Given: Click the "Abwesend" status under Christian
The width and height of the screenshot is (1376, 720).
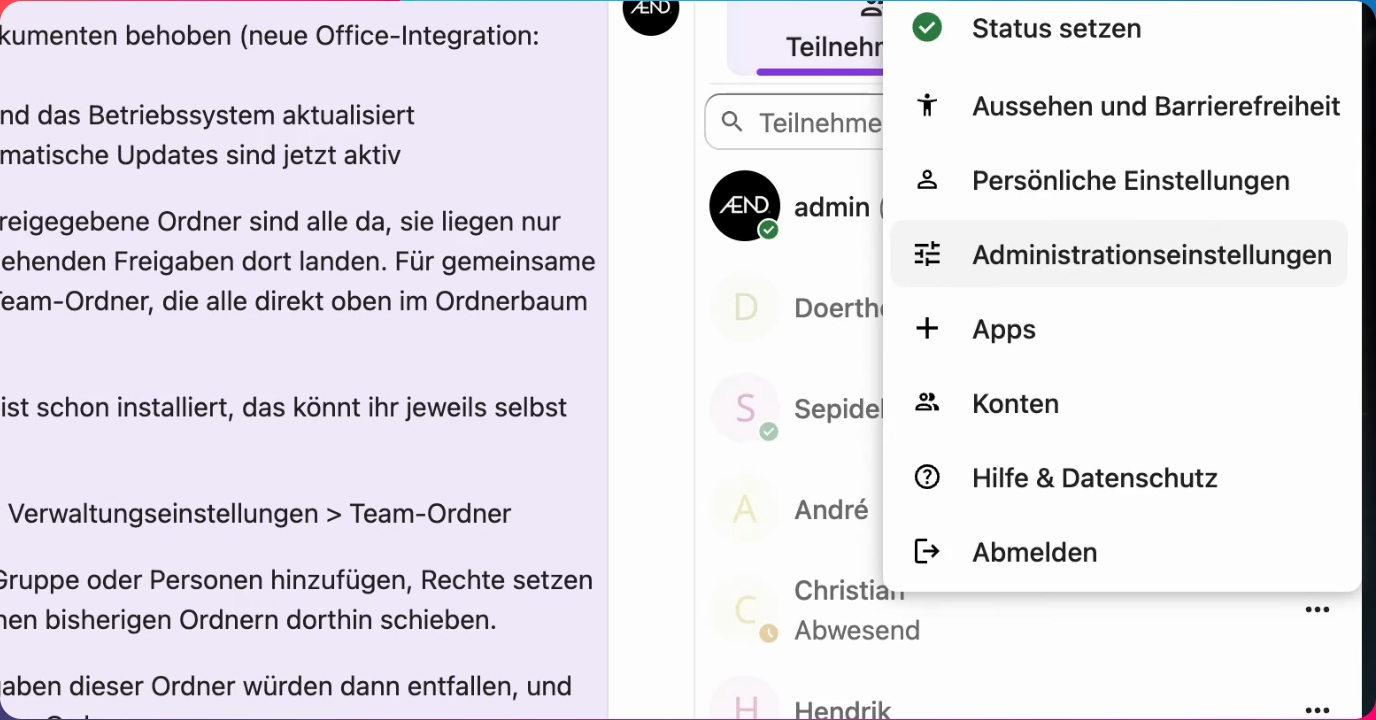Looking at the screenshot, I should click(x=857, y=631).
